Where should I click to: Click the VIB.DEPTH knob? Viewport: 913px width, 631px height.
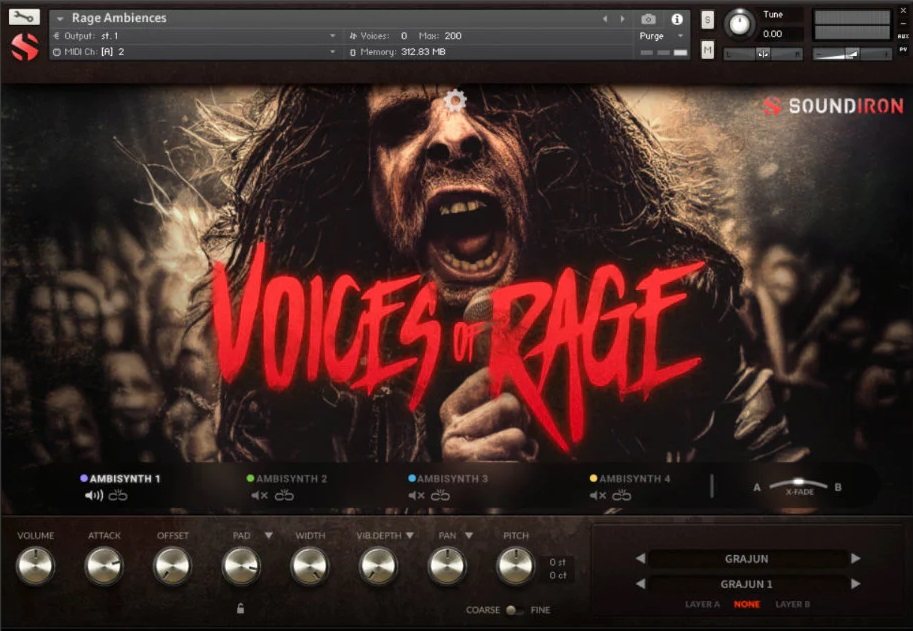tap(378, 566)
